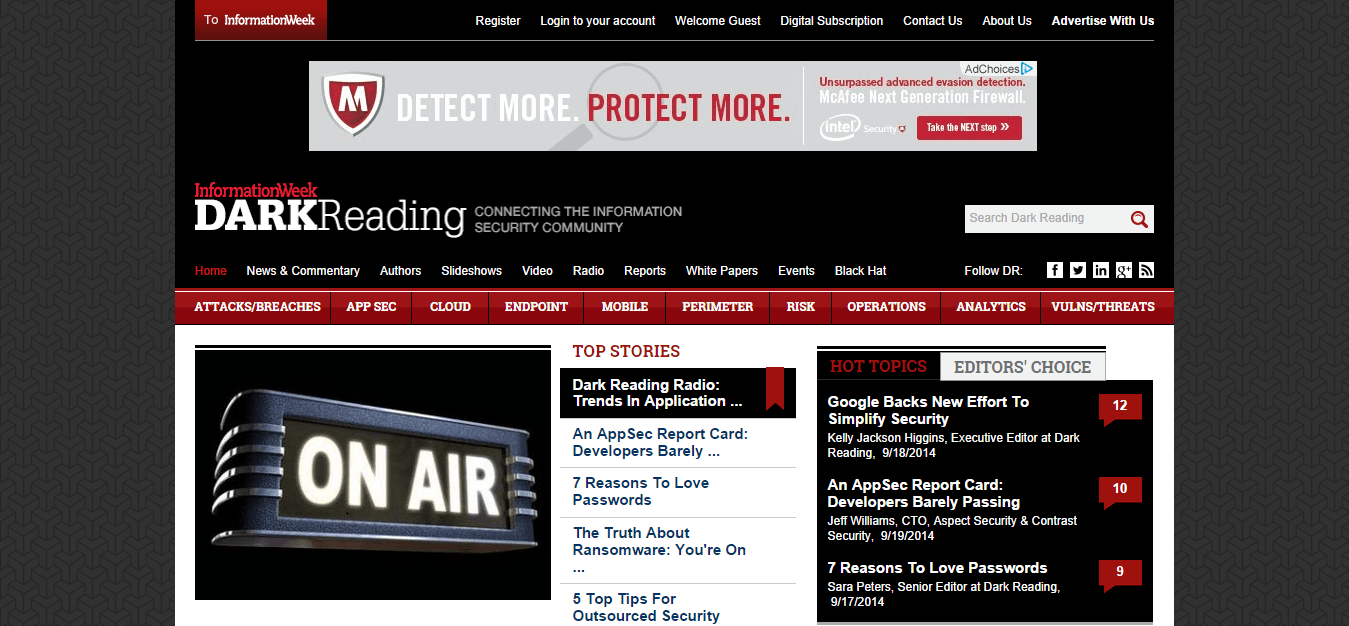Image resolution: width=1349 pixels, height=626 pixels.
Task: Click the Register link
Action: tap(498, 21)
